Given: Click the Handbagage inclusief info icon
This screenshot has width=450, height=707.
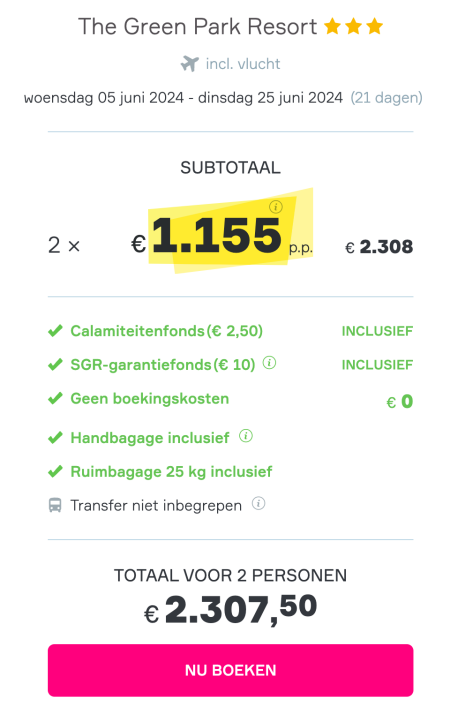Looking at the screenshot, I should tap(246, 436).
